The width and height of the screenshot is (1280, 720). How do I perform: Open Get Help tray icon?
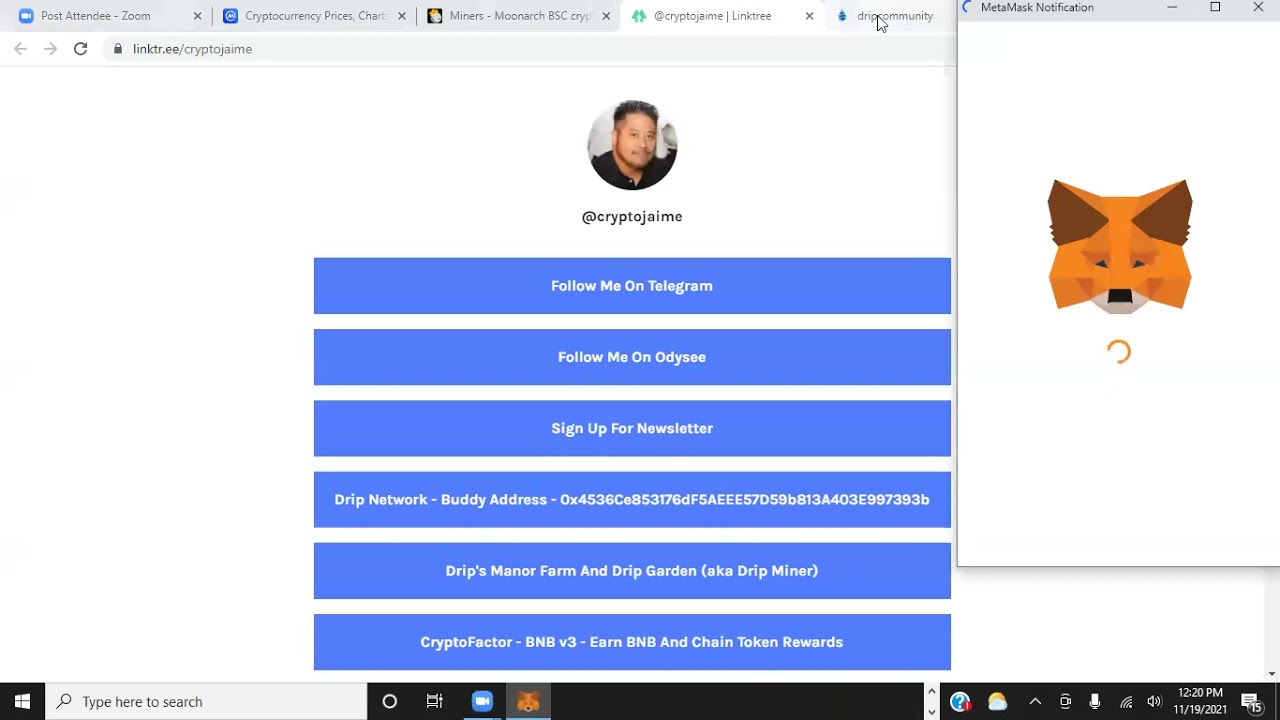[x=960, y=702]
